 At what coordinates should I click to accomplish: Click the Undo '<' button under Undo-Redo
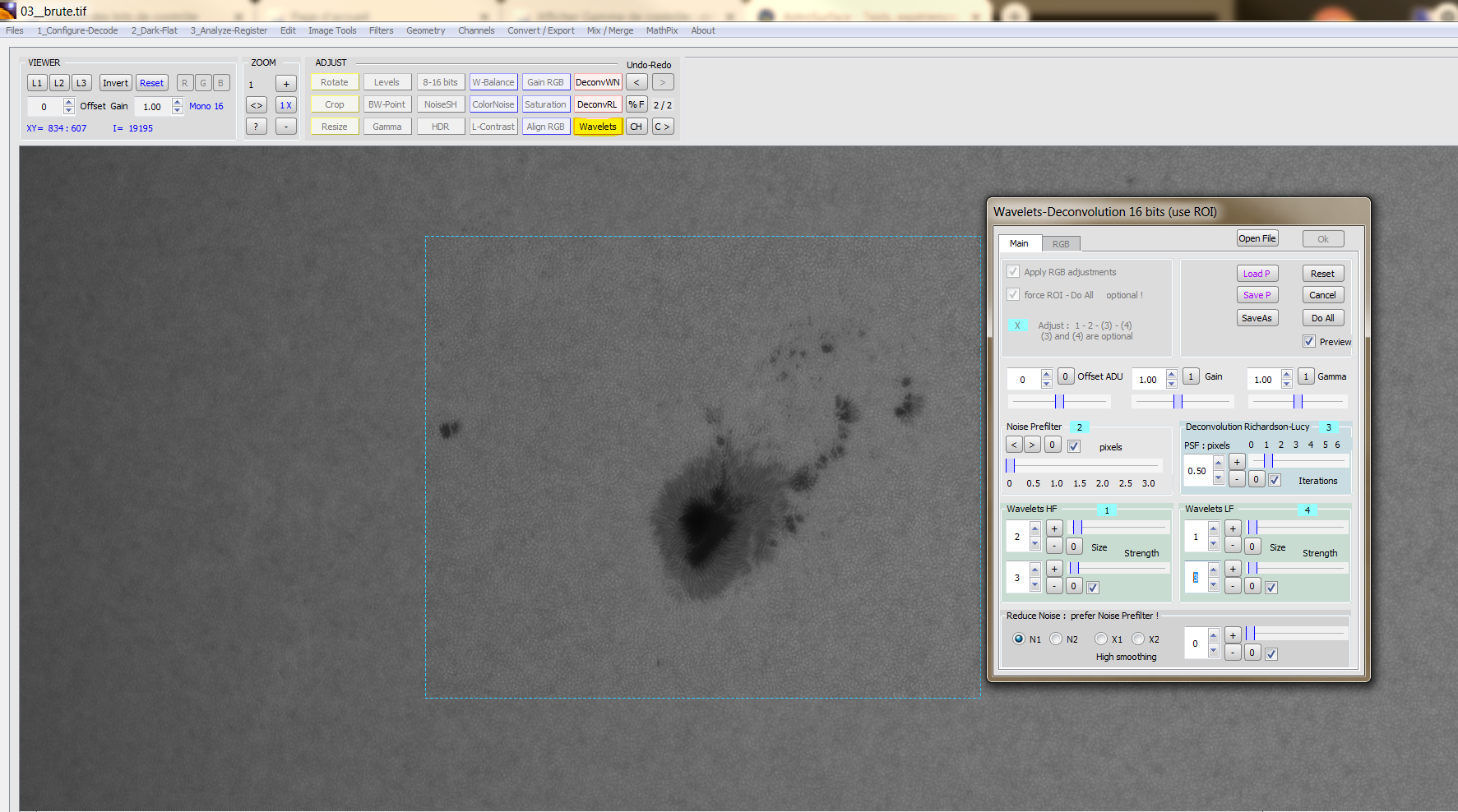tap(636, 82)
